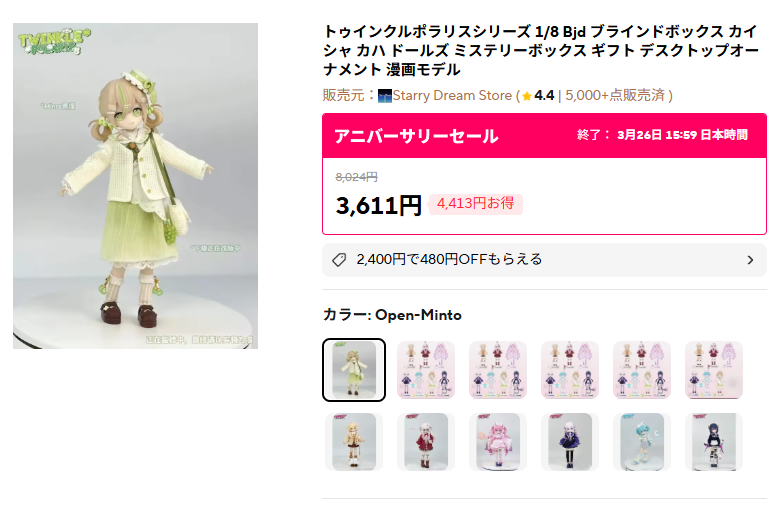Select the purple-dress doll color option

pyautogui.click(x=570, y=442)
